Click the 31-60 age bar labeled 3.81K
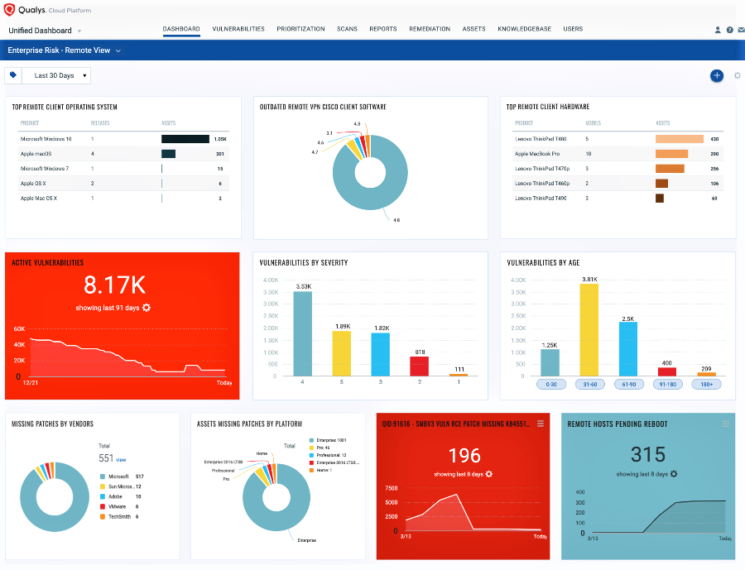The height and width of the screenshot is (570, 745). (589, 330)
